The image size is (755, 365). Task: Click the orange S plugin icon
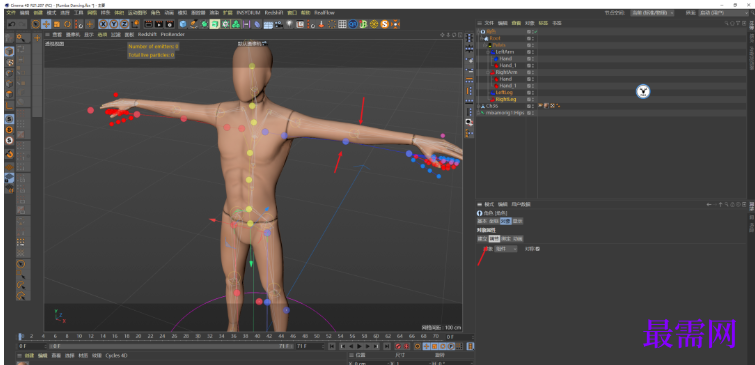(385, 24)
